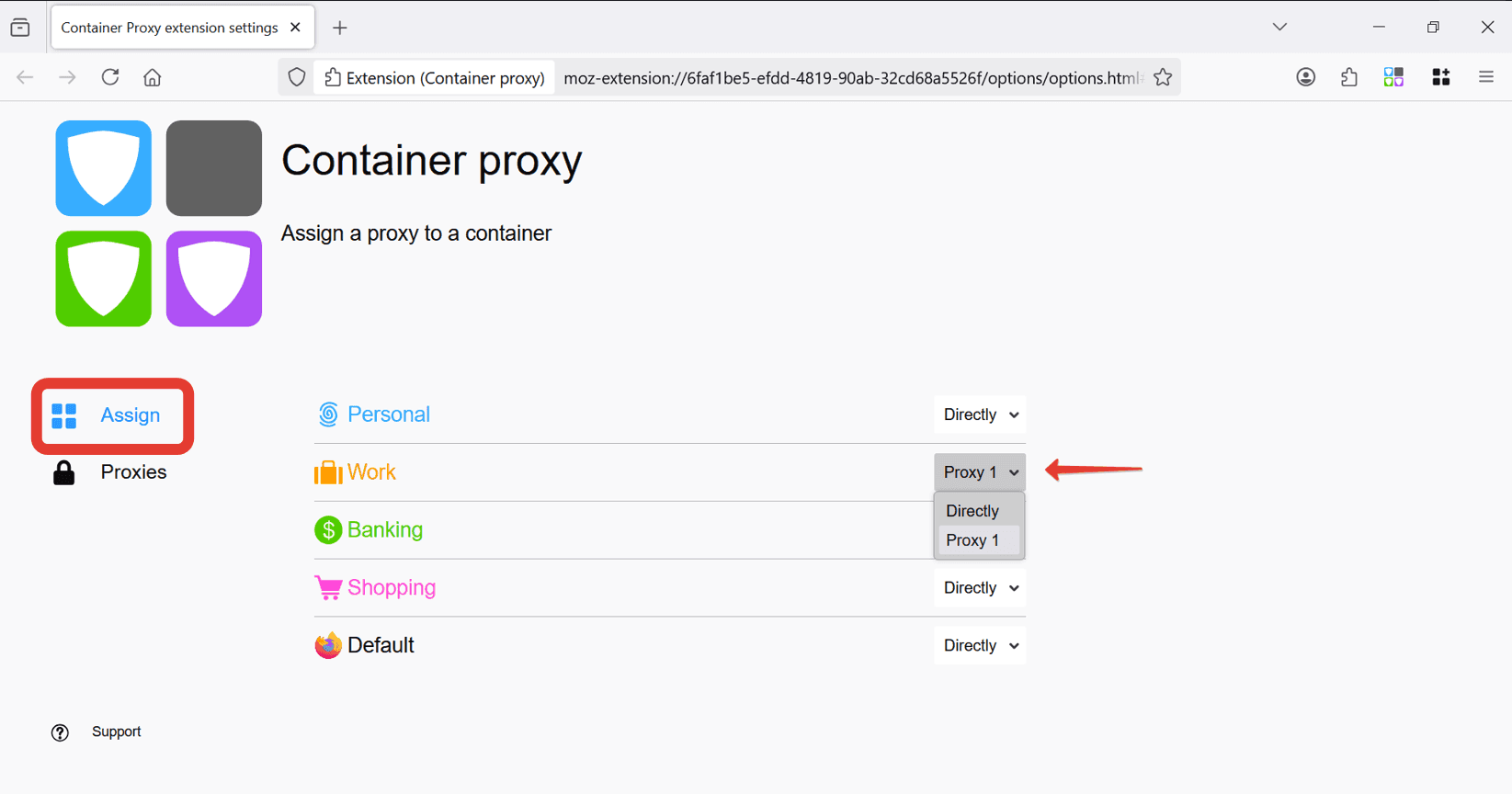Click the Default Firefox icon
The width and height of the screenshot is (1512, 794).
click(x=328, y=645)
